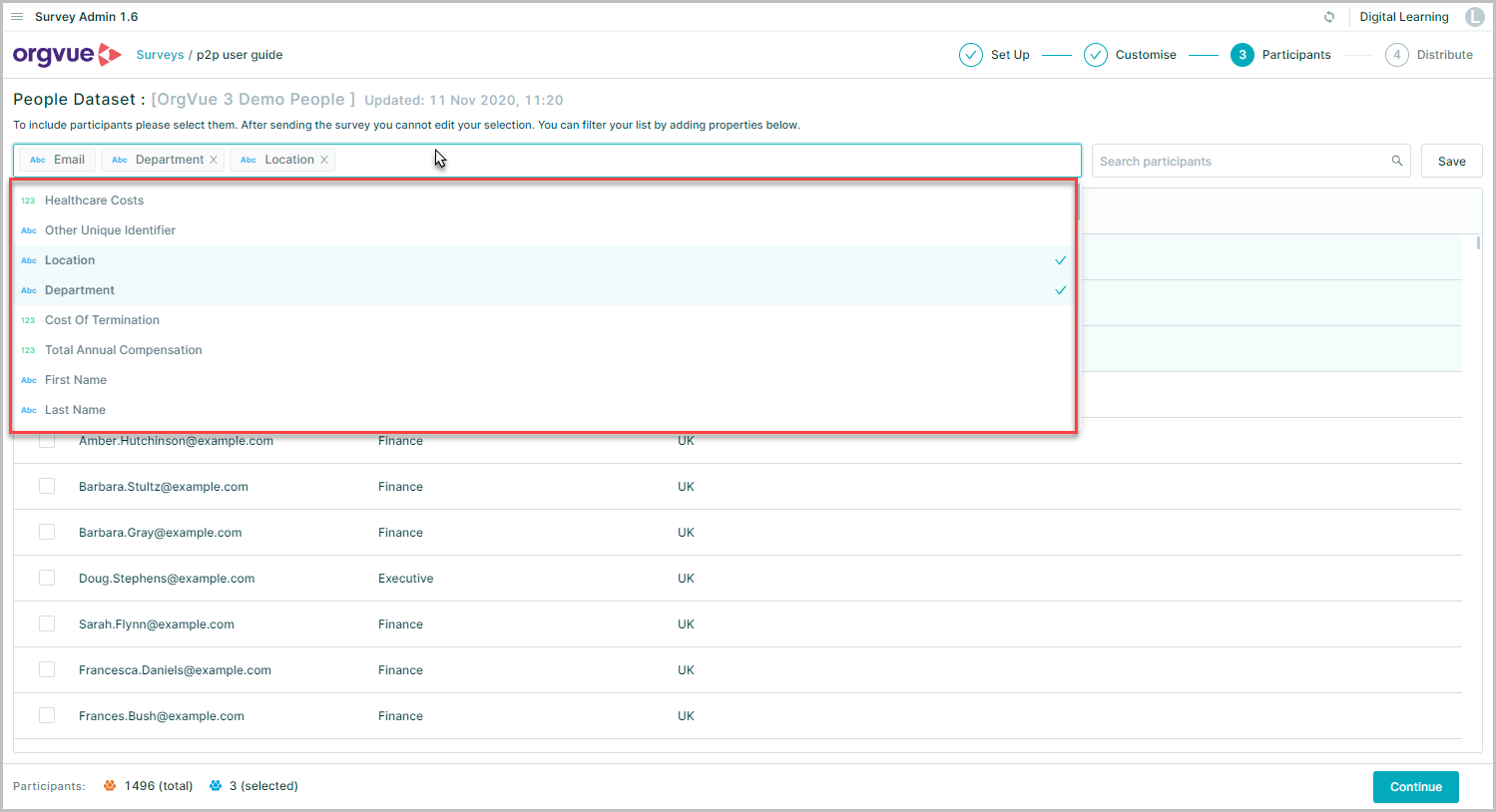Go to the Set Up step
Image resolution: width=1496 pixels, height=812 pixels.
coord(994,55)
